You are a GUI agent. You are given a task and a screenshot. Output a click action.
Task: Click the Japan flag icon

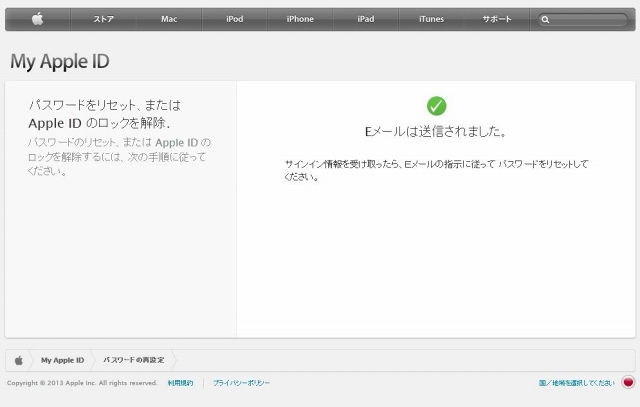tap(628, 382)
